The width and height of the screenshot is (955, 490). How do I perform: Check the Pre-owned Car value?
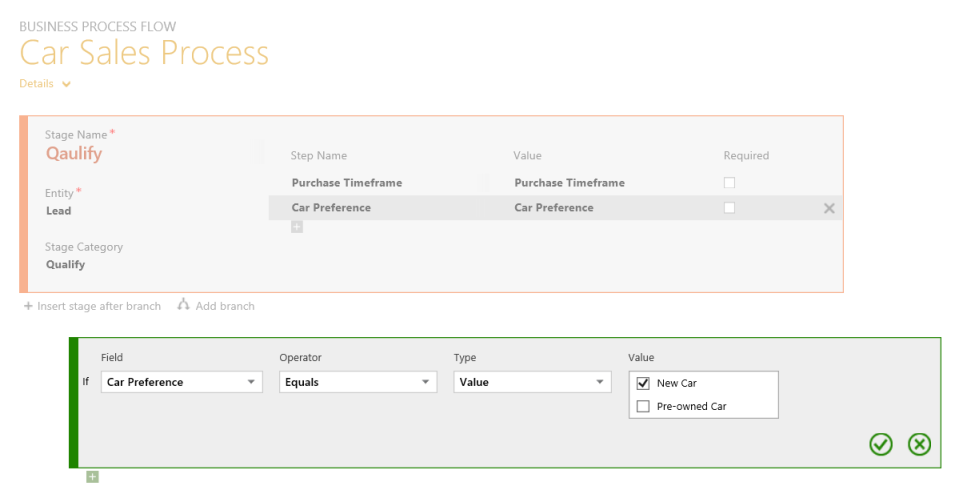point(643,406)
